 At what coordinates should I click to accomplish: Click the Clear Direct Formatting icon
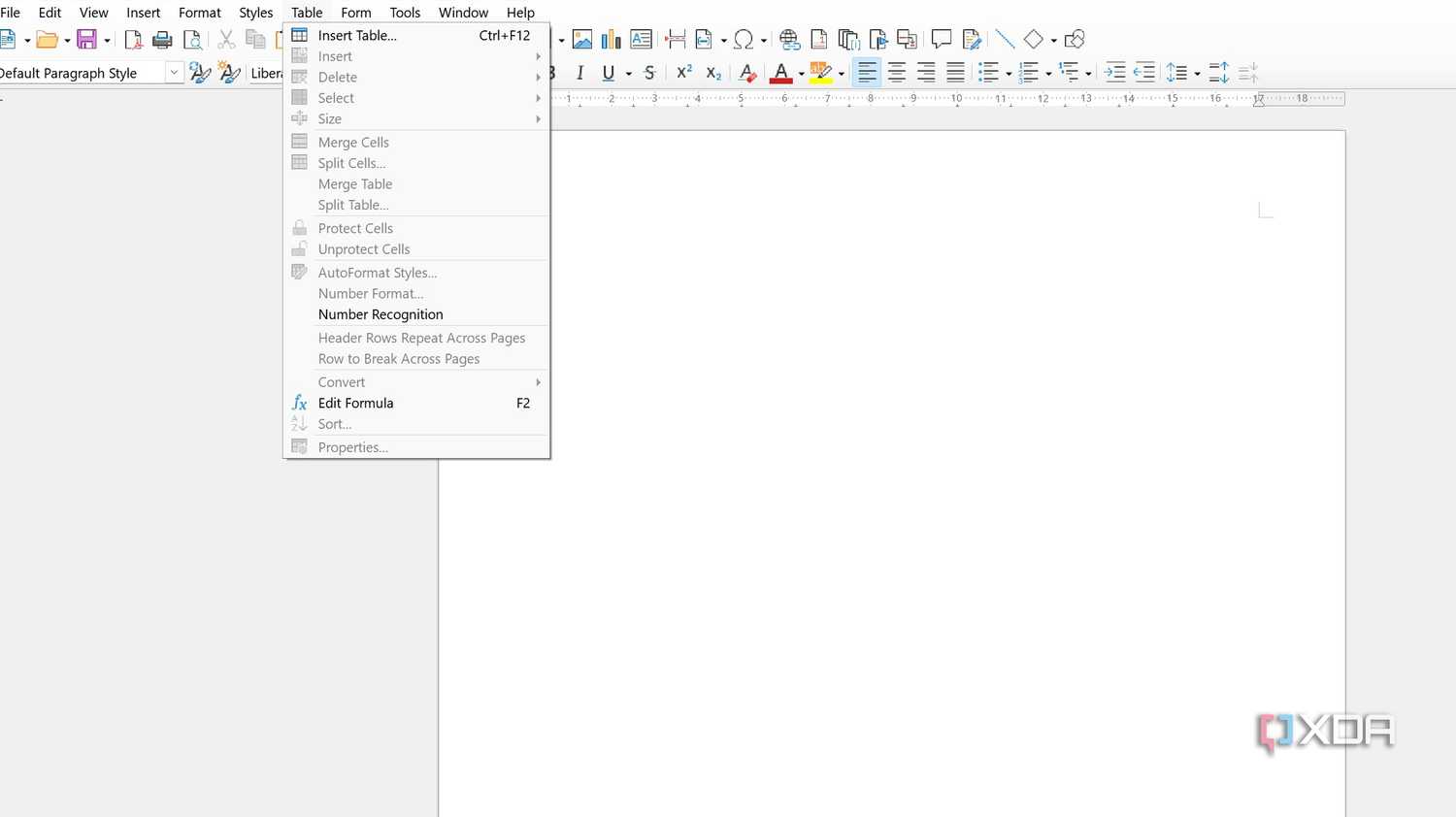(x=747, y=73)
